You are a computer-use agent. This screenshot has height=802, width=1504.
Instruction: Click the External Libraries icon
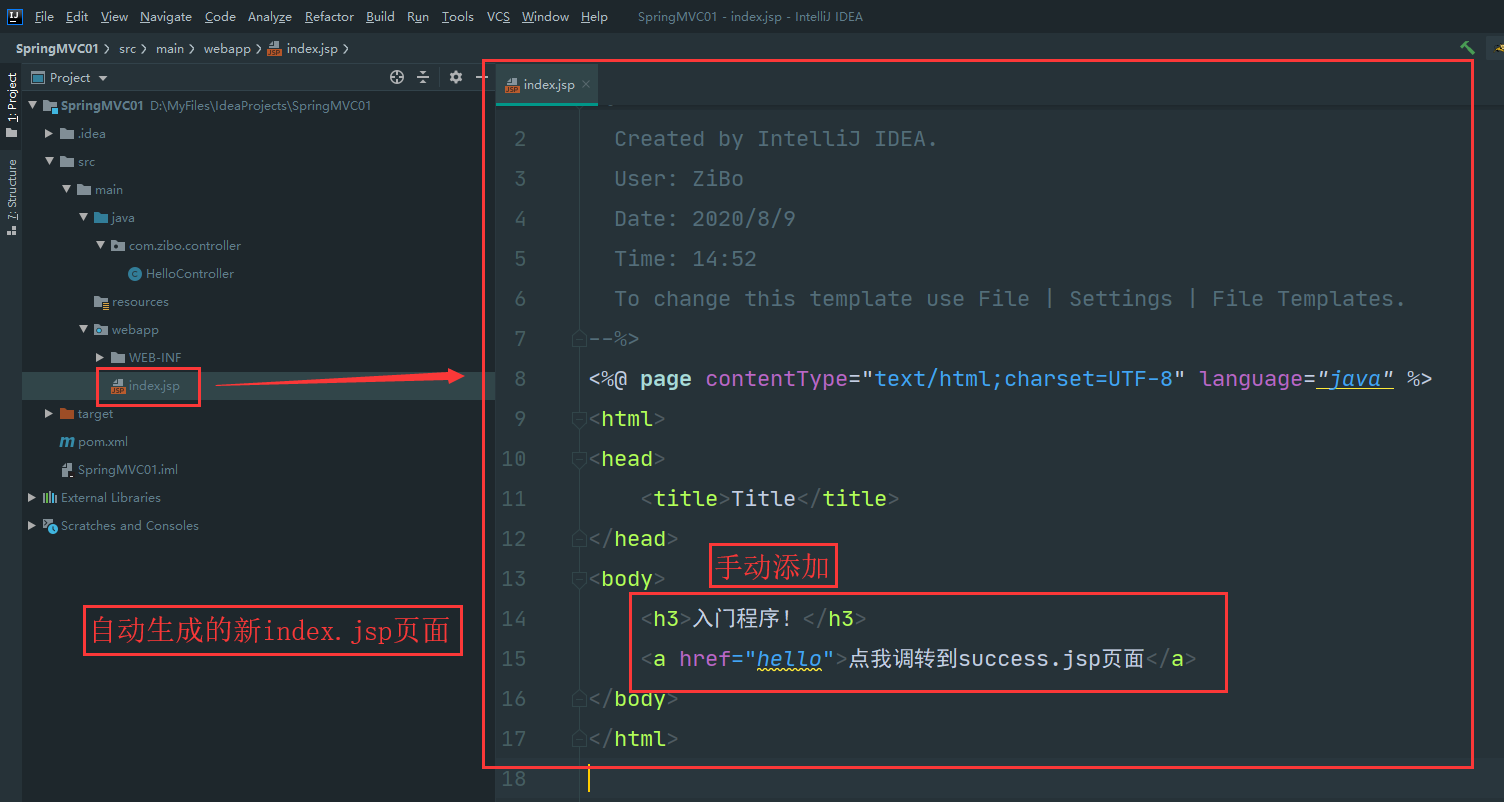[x=50, y=497]
